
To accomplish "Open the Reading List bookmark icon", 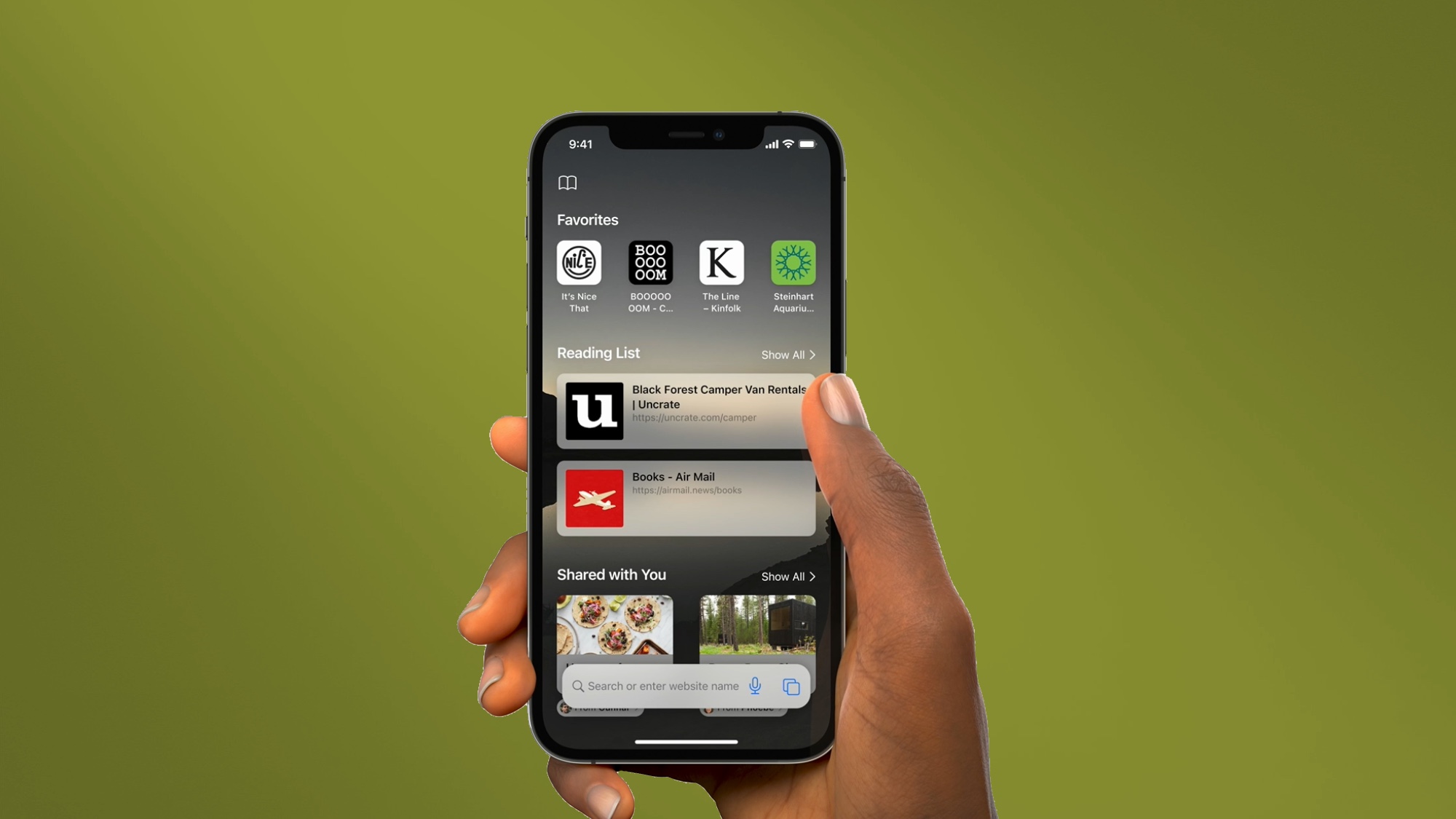I will (567, 182).
